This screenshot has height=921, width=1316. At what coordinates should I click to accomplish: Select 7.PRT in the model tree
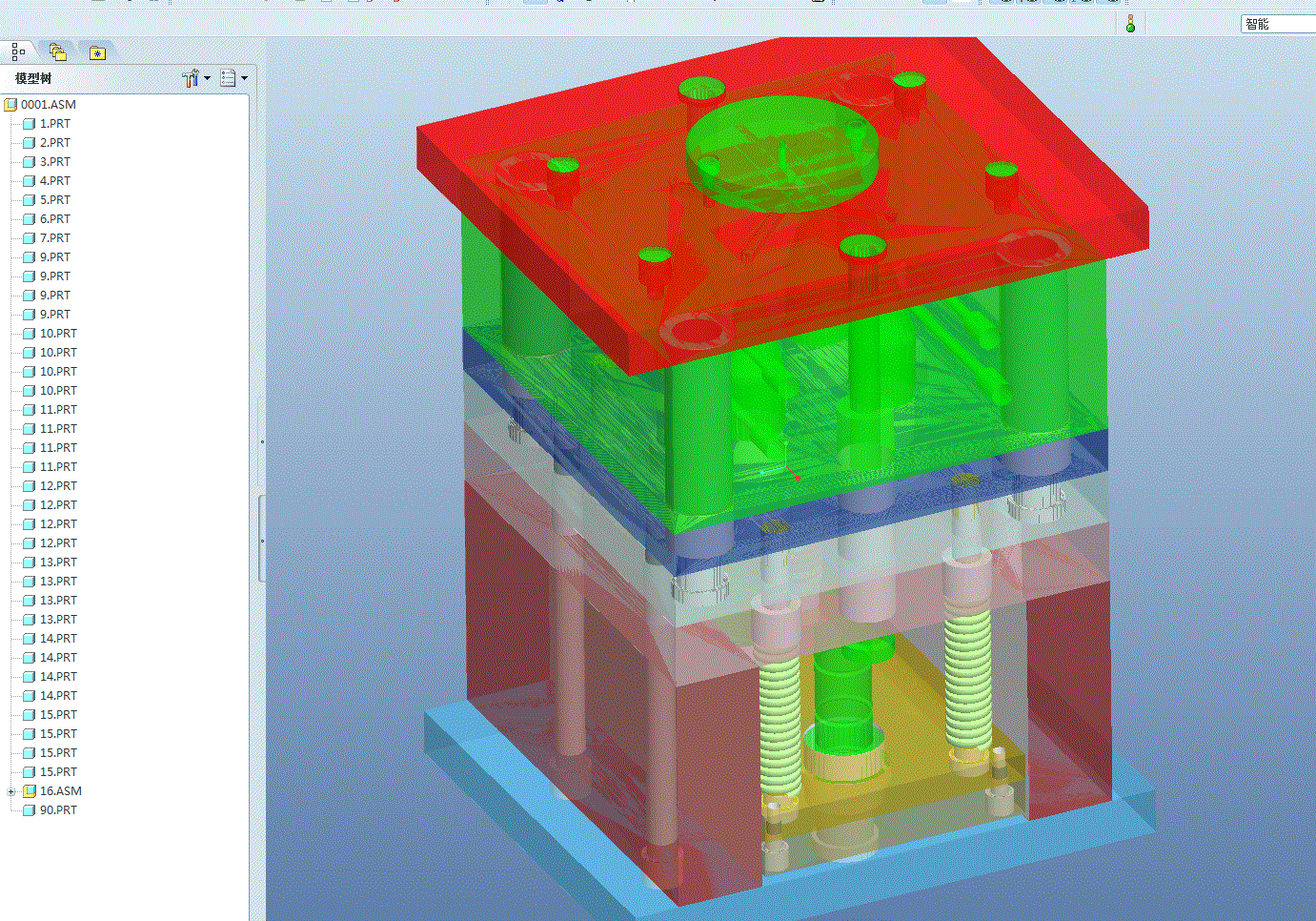point(55,238)
